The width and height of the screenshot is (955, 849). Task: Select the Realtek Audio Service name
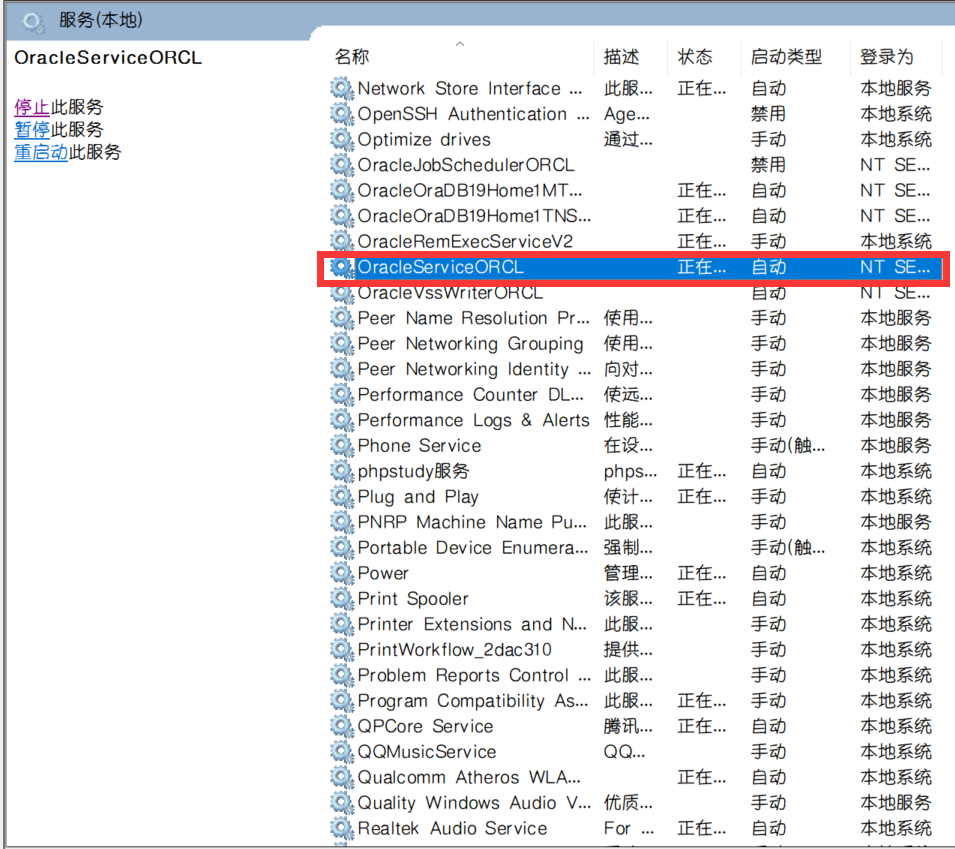(453, 828)
